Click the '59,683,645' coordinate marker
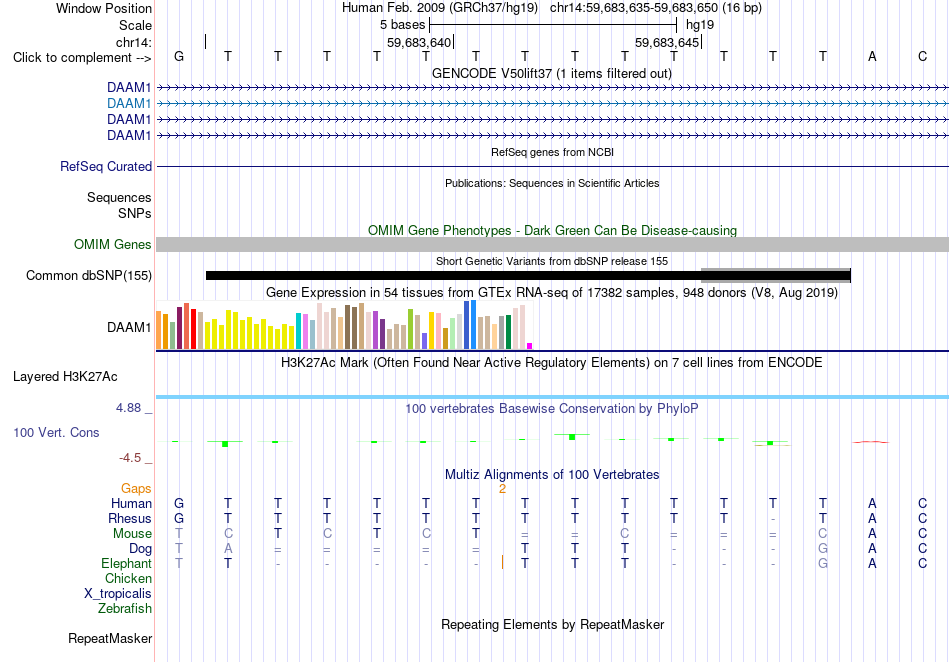Image resolution: width=950 pixels, height=662 pixels. point(667,42)
